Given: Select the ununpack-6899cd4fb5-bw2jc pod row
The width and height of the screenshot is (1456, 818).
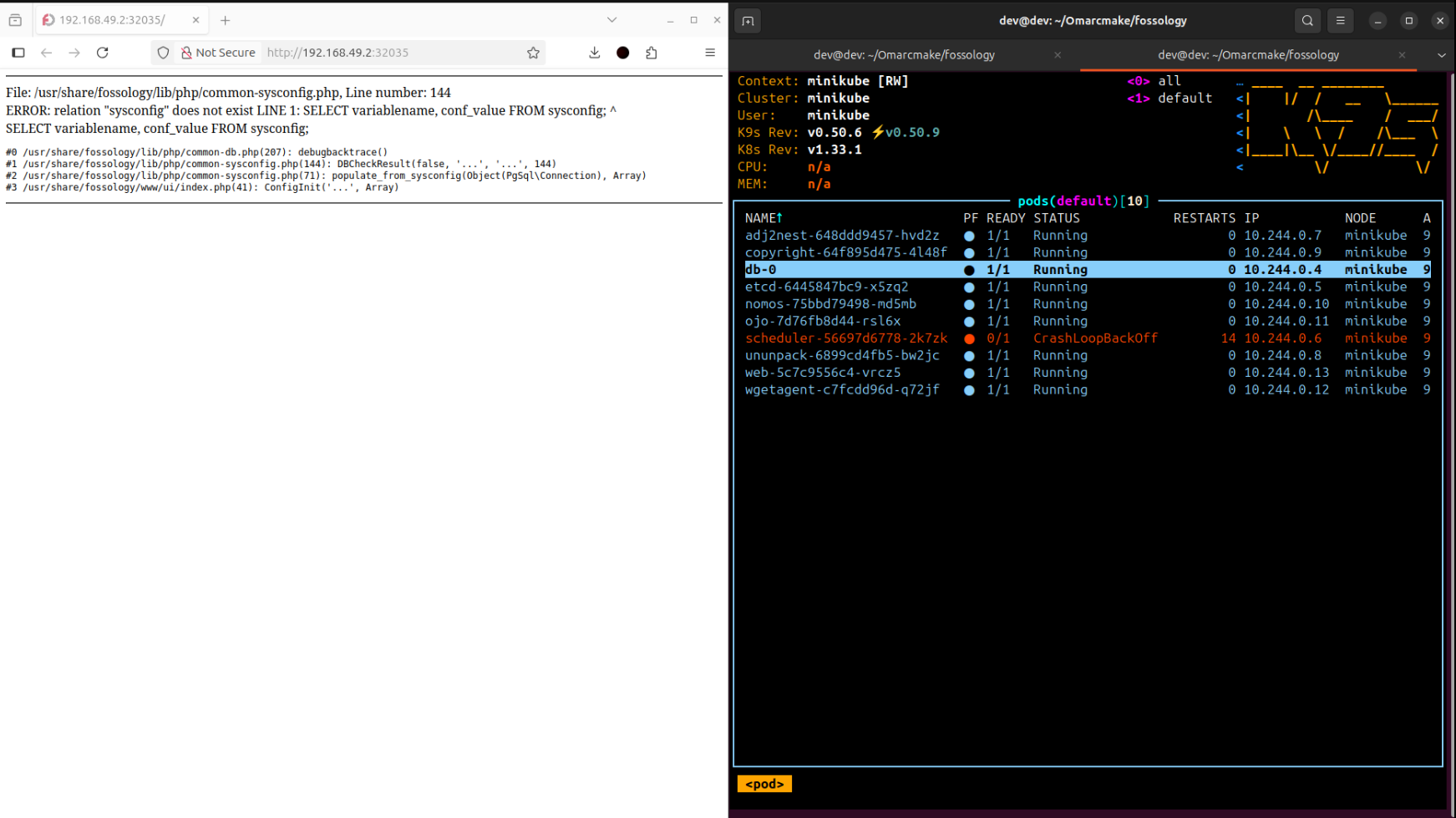Looking at the screenshot, I should pos(1088,355).
